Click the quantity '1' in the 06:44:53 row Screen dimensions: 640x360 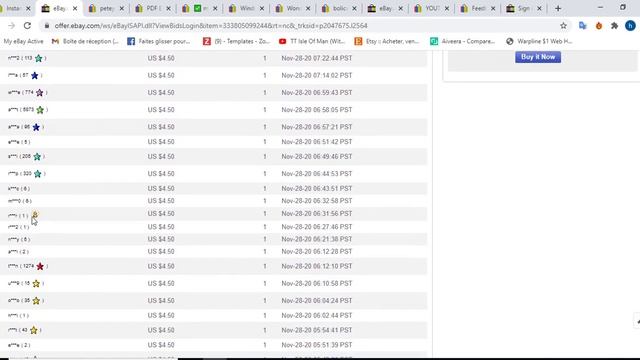tap(264, 174)
